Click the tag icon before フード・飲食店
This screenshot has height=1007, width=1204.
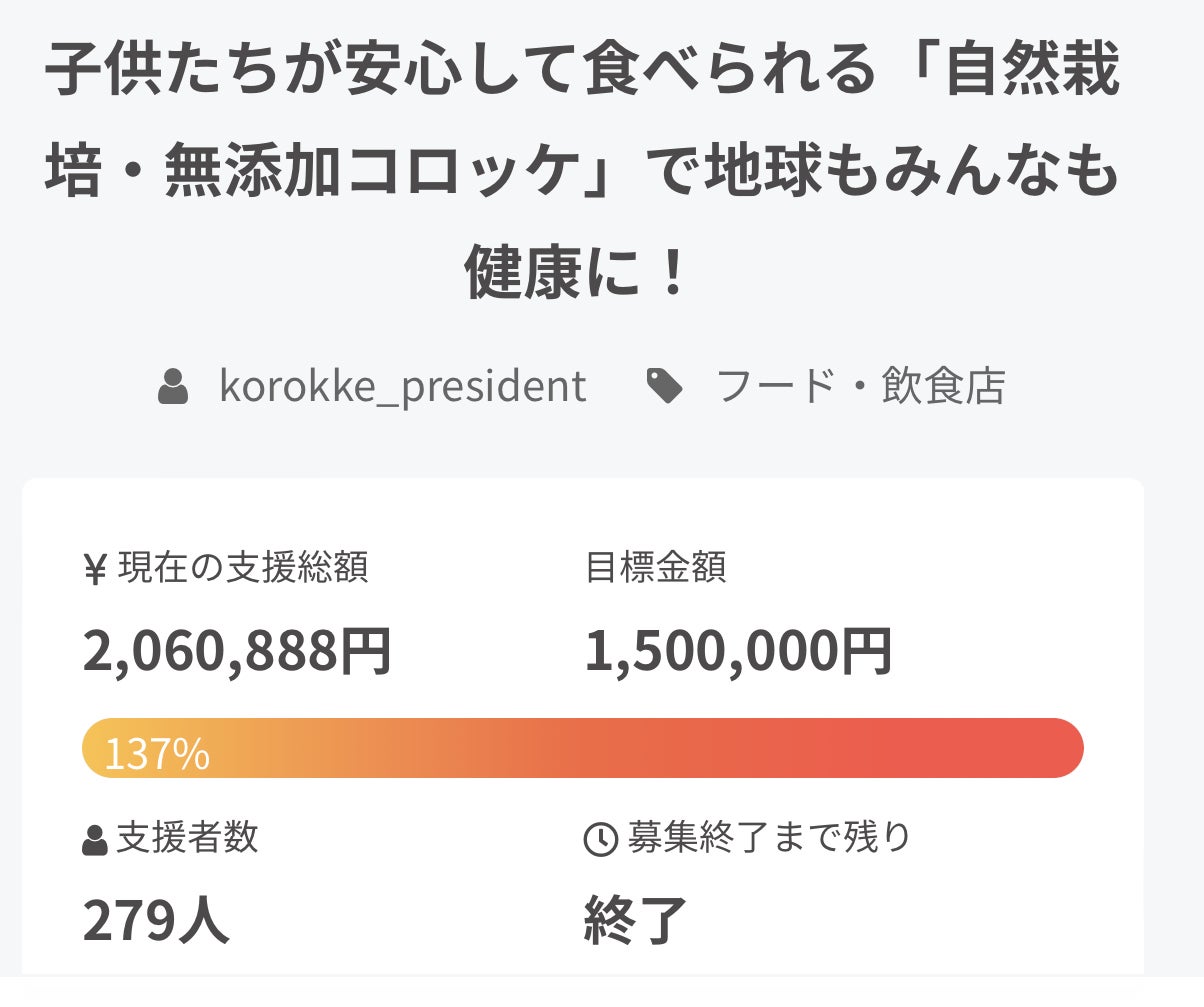665,387
